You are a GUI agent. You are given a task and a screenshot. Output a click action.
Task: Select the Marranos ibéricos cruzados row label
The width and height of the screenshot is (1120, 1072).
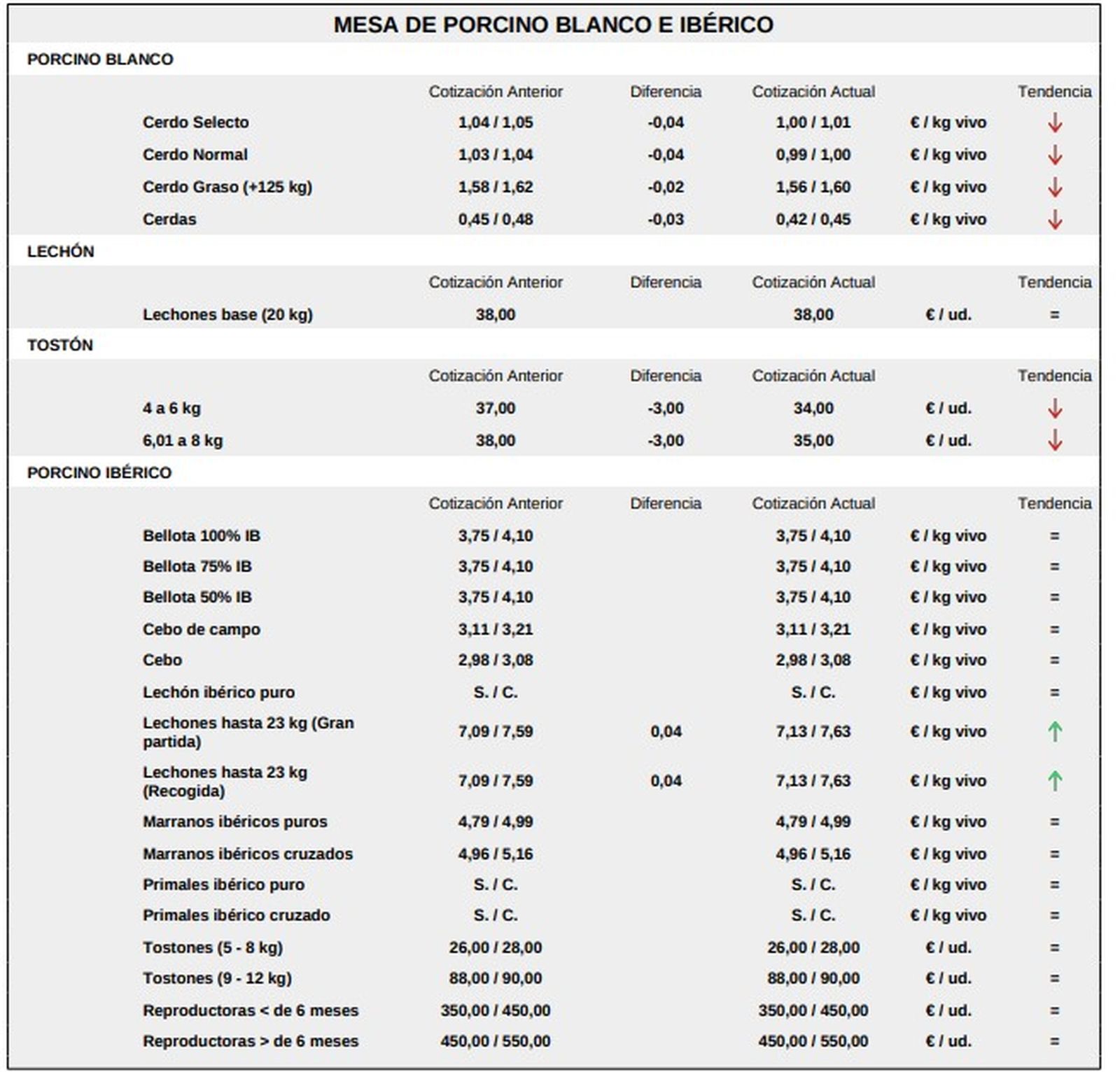tap(248, 854)
